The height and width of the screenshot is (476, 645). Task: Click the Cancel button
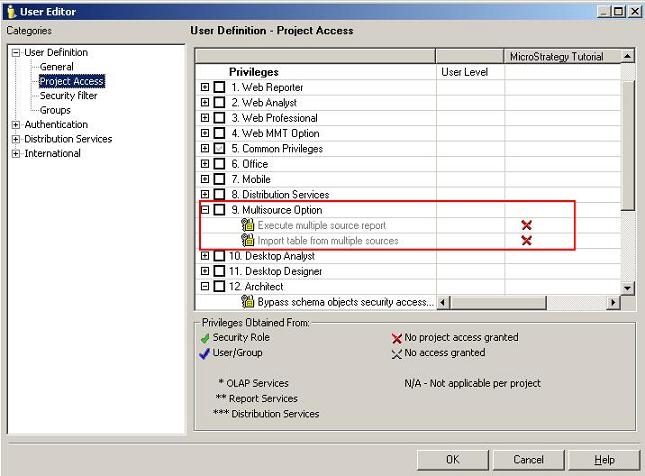(528, 459)
